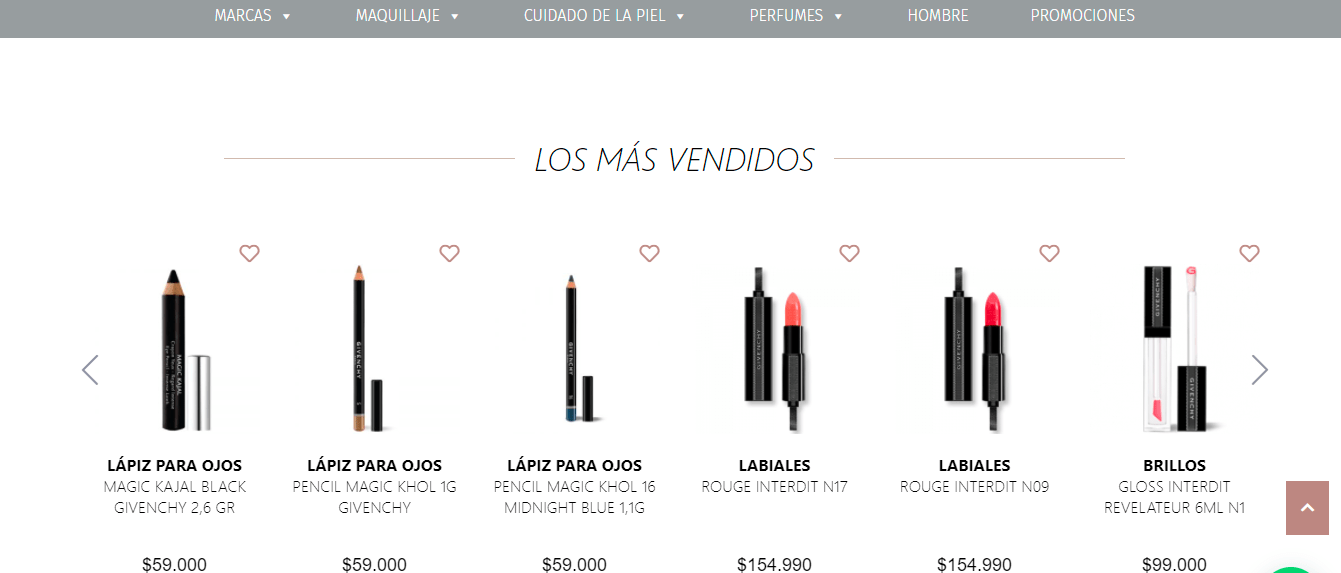
Task: Click the back-to-top arrow button
Action: 1307,508
